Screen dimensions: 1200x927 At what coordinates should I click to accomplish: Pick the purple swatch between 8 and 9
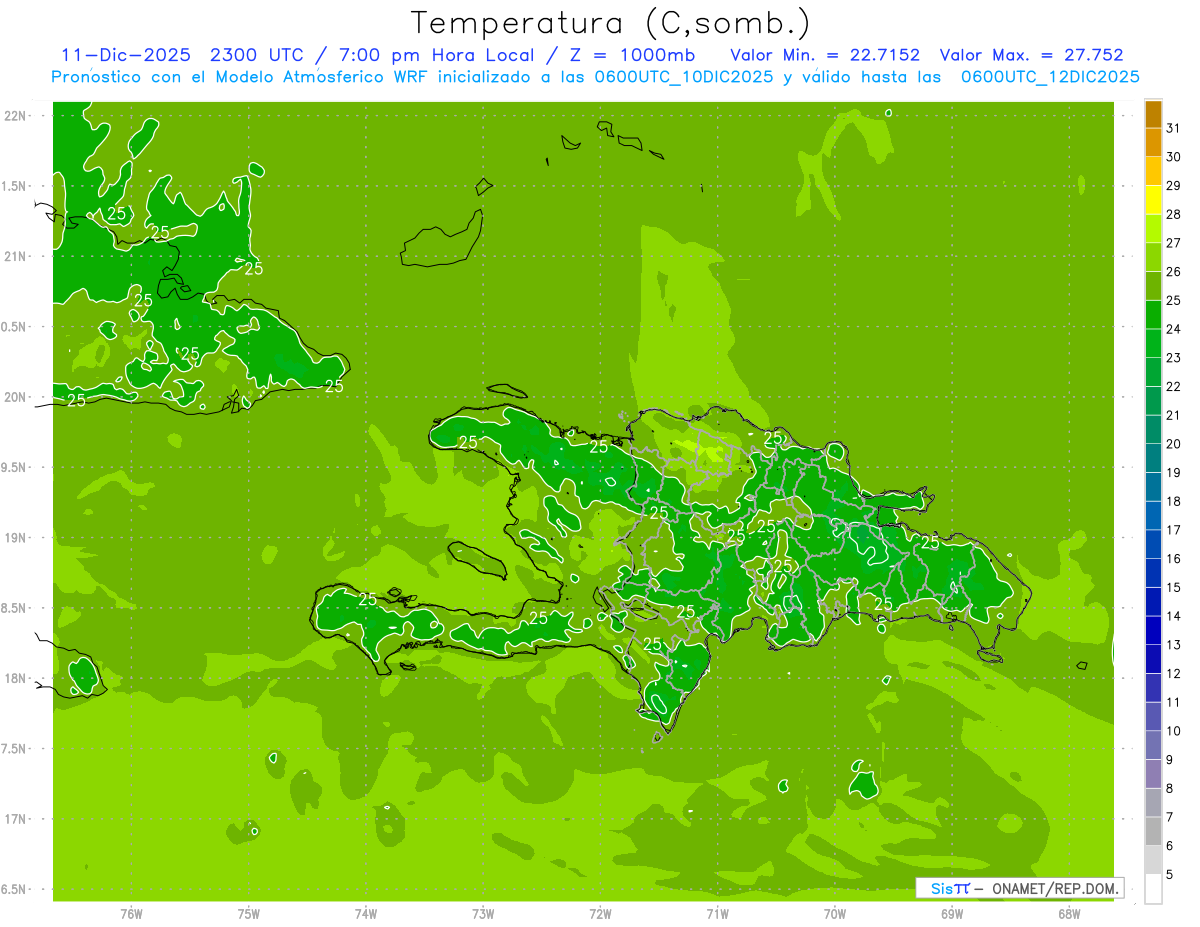coord(1153,774)
